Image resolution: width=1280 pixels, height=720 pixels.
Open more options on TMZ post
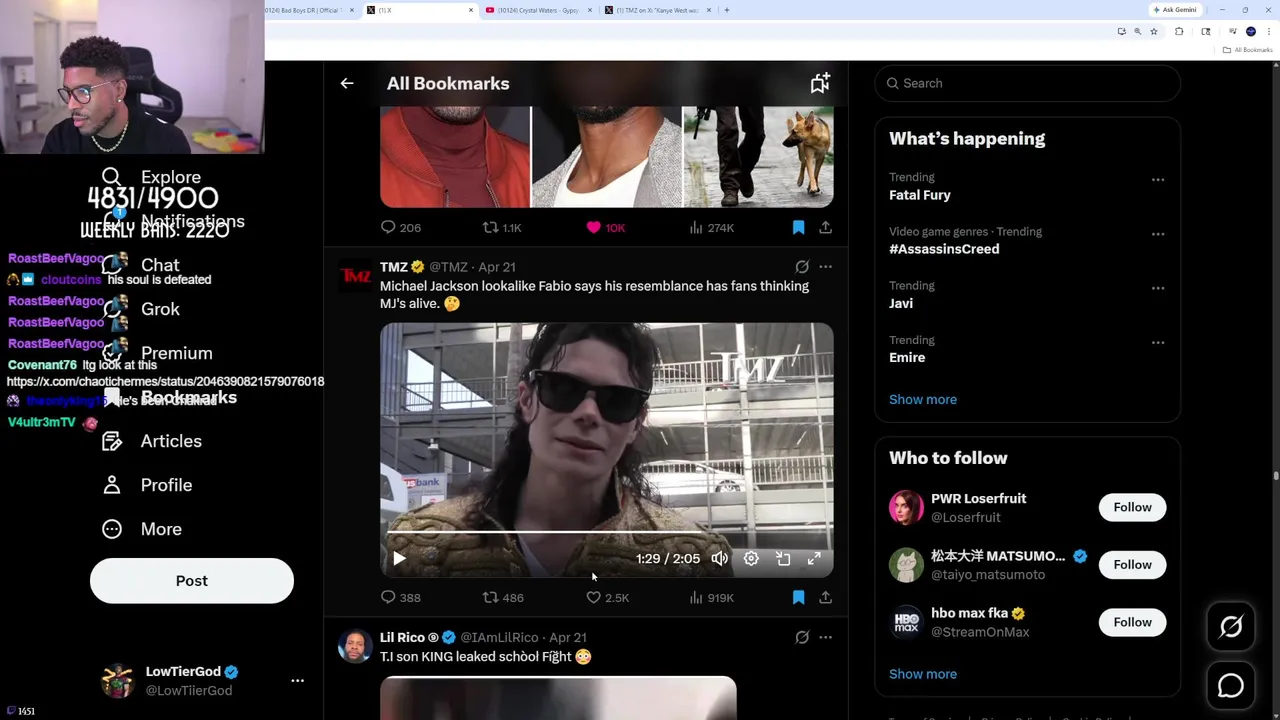pos(826,267)
